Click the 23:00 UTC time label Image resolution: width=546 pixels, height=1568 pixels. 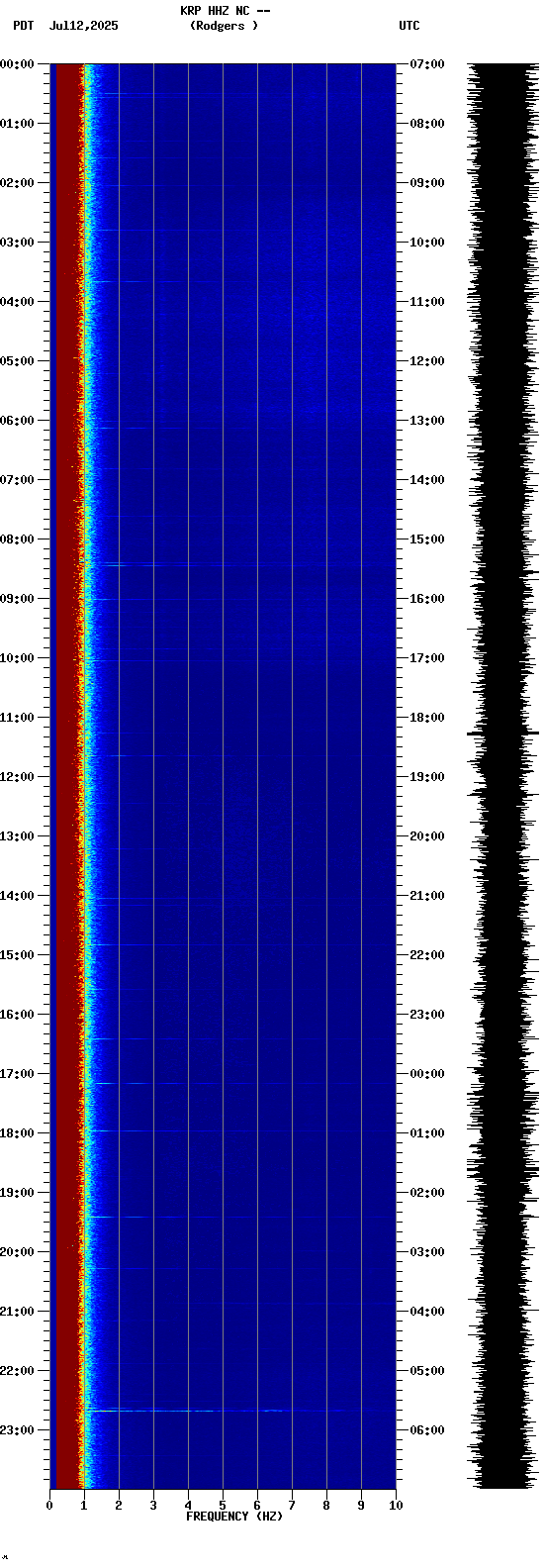click(426, 1015)
